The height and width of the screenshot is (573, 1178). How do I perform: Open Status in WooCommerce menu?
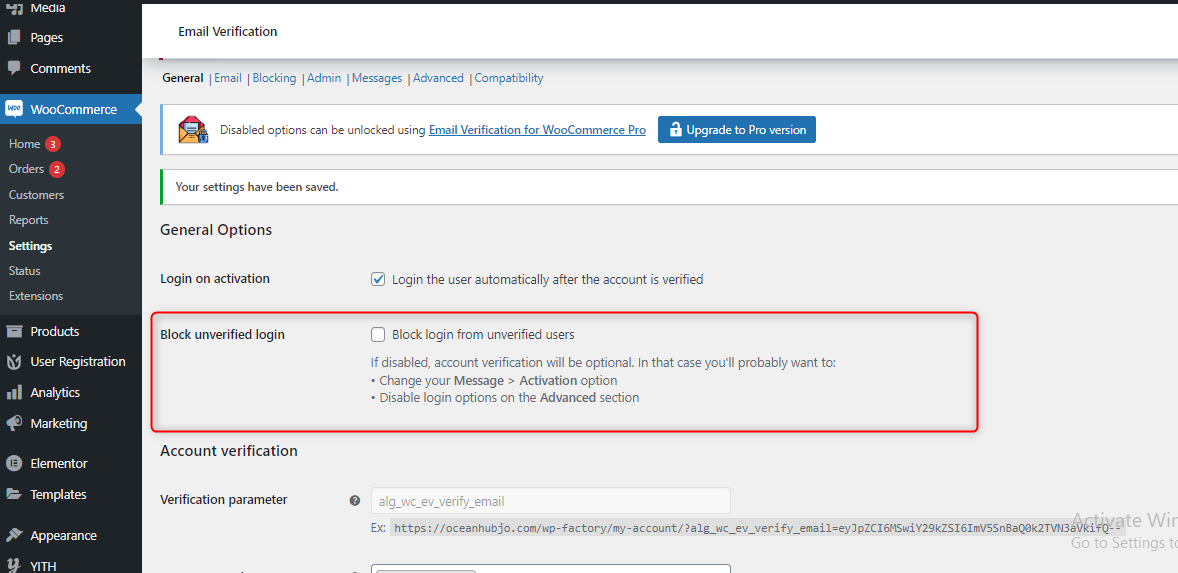pos(25,270)
